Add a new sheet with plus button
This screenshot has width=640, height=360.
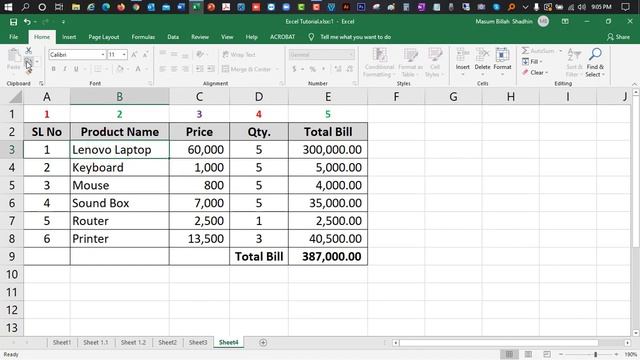[x=263, y=342]
